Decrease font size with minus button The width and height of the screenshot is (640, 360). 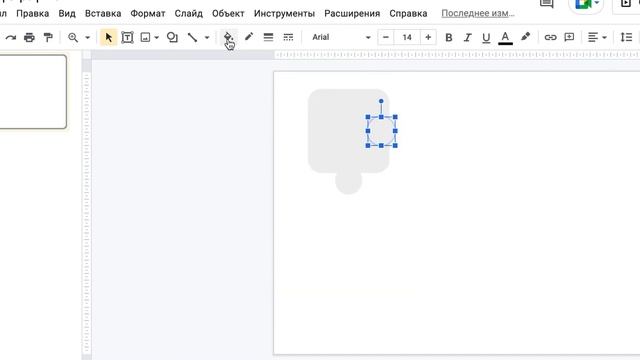coord(386,37)
